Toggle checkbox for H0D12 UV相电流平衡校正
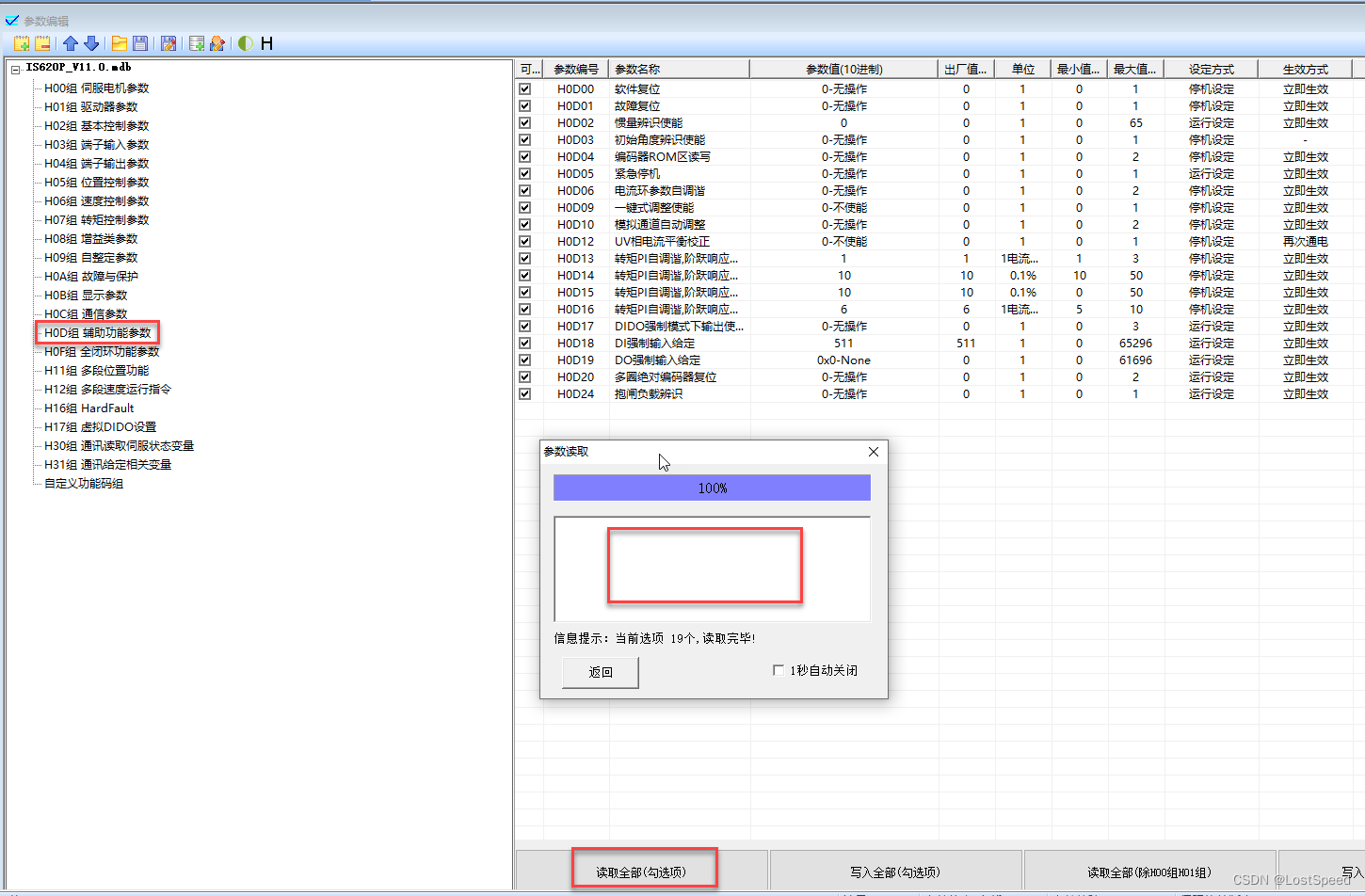Image resolution: width=1365 pixels, height=896 pixels. (525, 242)
